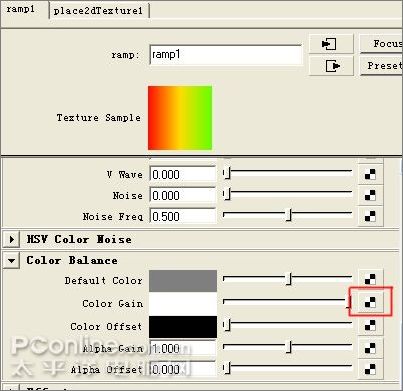Image resolution: width=403 pixels, height=391 pixels.
Task: Click the Noise Freq slider
Action: click(287, 215)
